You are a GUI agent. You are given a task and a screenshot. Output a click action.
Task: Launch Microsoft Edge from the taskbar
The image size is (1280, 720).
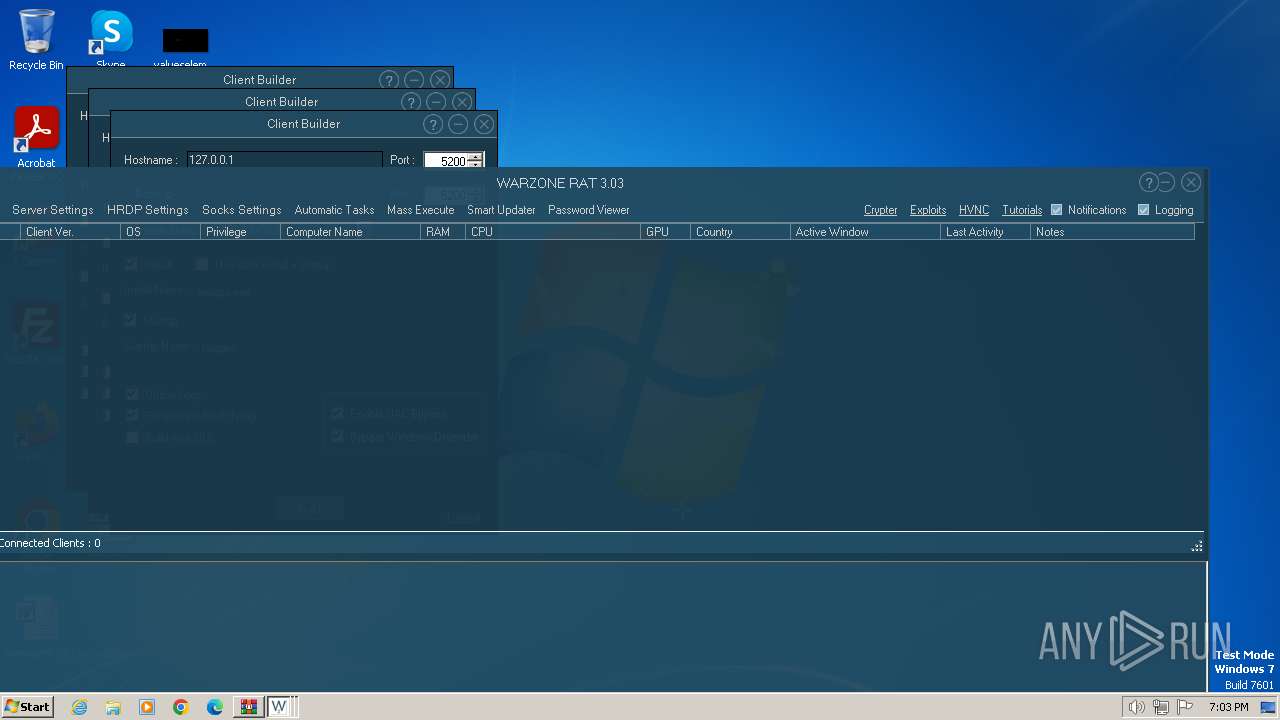coord(215,707)
